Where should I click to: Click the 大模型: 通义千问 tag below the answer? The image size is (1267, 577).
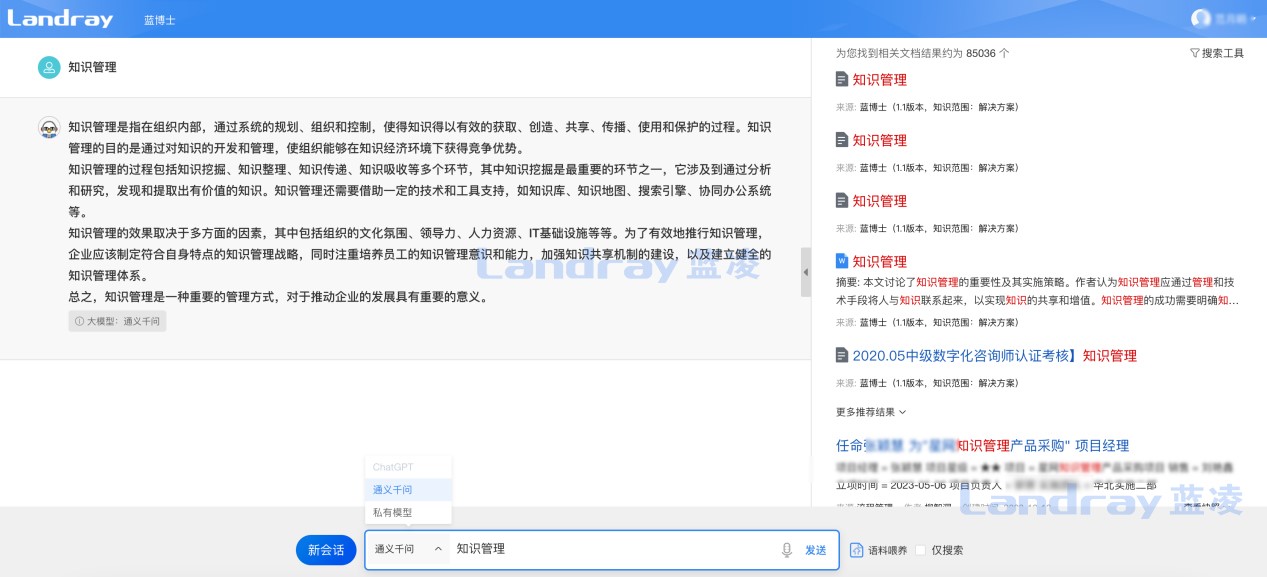[117, 321]
